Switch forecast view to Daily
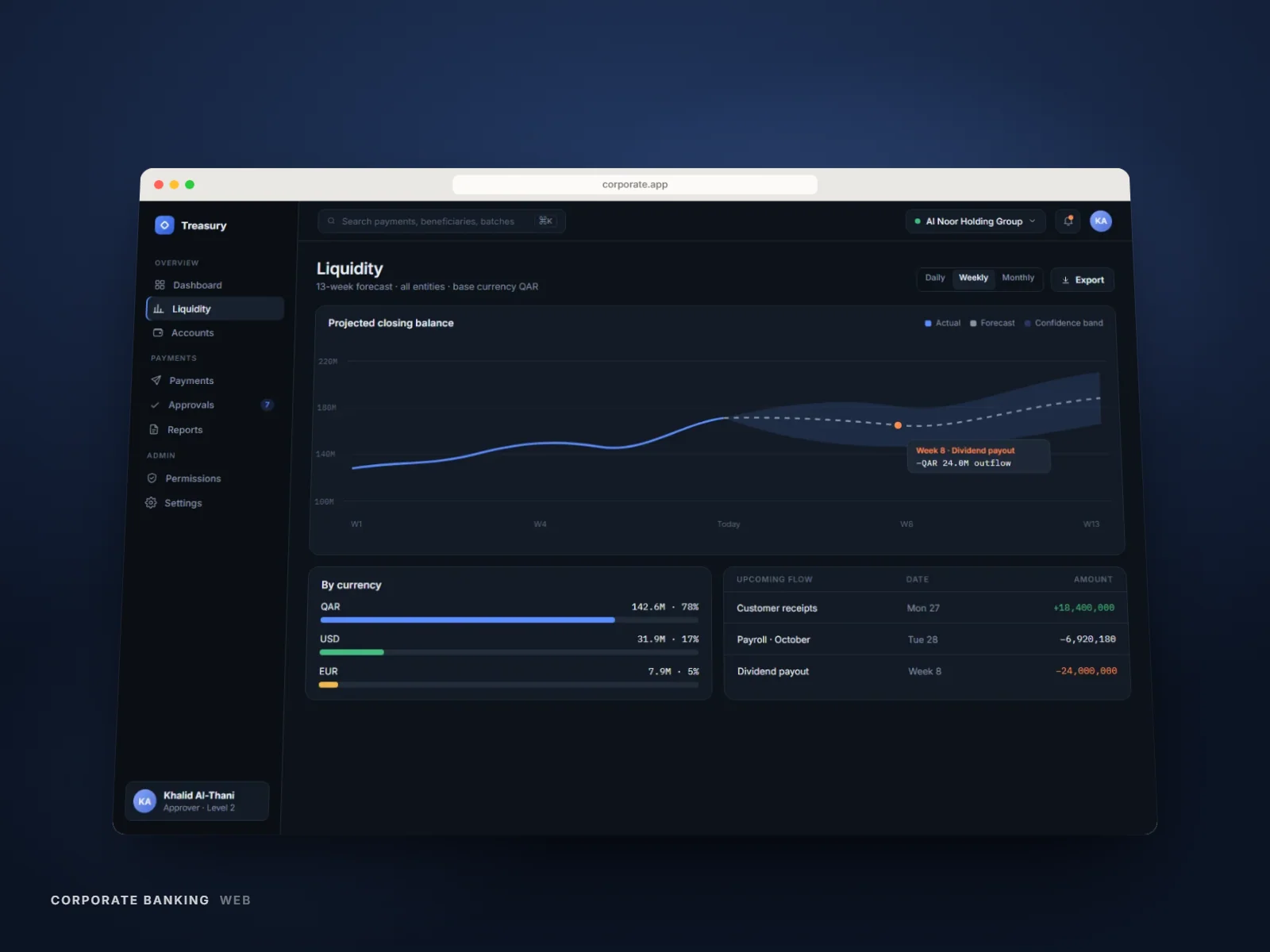 pos(935,278)
